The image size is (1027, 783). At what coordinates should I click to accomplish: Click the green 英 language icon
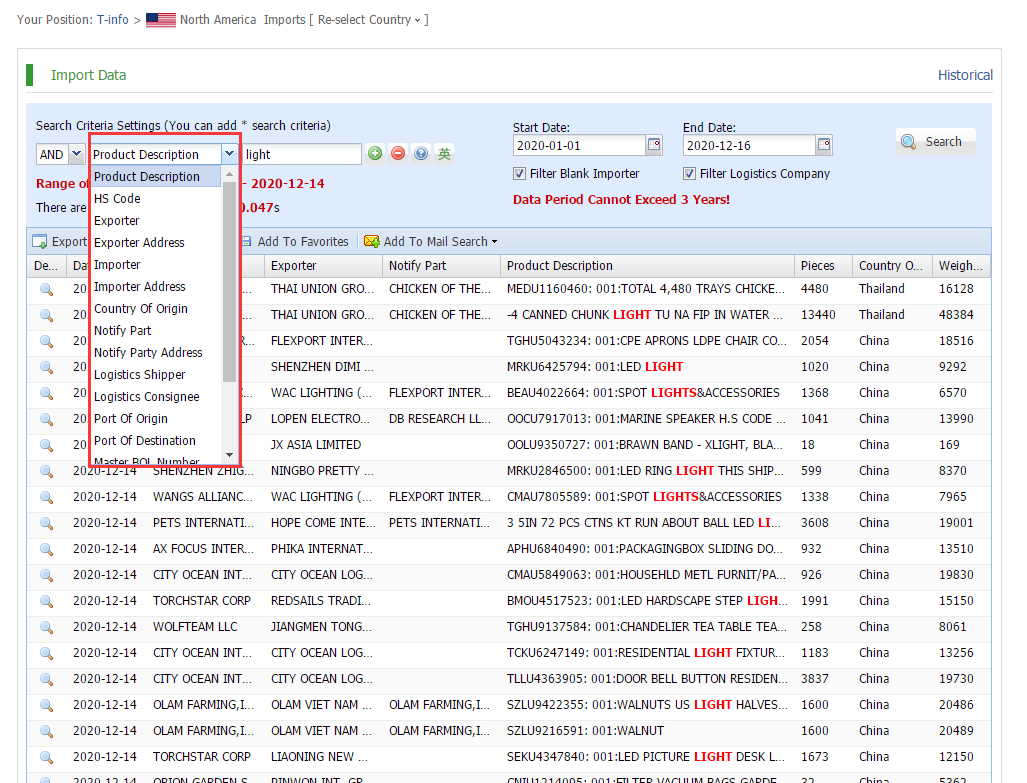(444, 154)
